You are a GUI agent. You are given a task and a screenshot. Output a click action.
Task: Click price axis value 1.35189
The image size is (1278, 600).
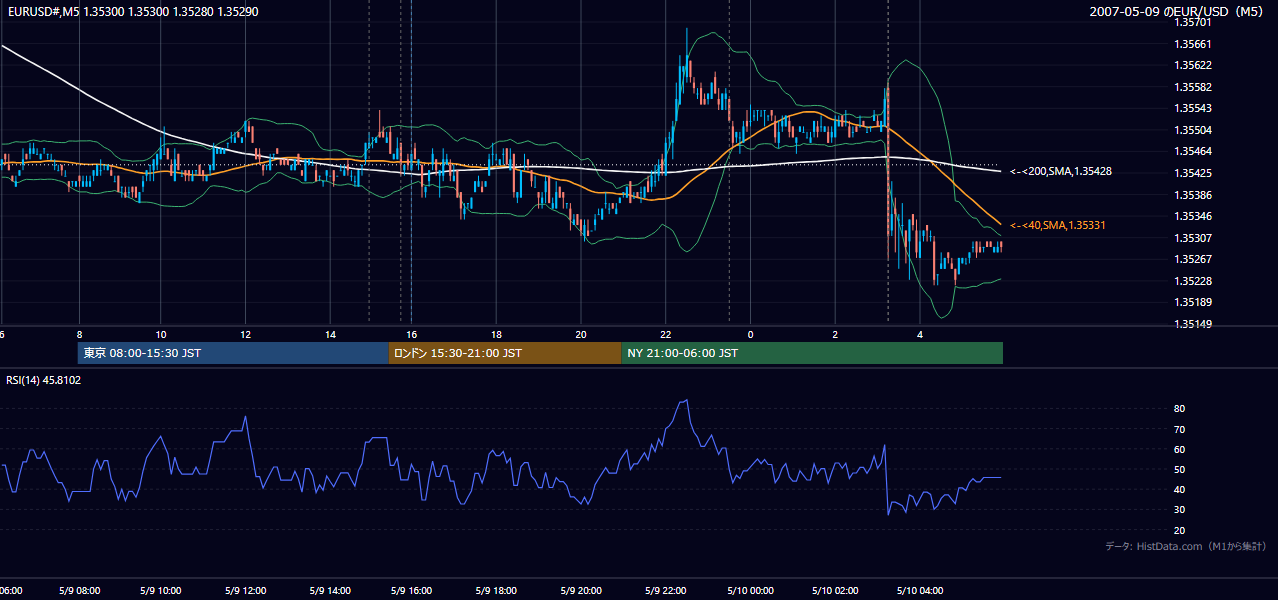tap(1194, 302)
